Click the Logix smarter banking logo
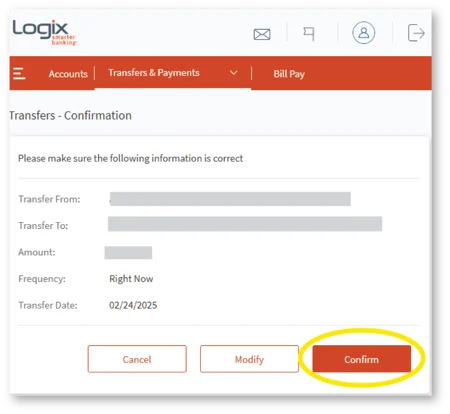Image resolution: width=450 pixels, height=414 pixels. (x=45, y=32)
